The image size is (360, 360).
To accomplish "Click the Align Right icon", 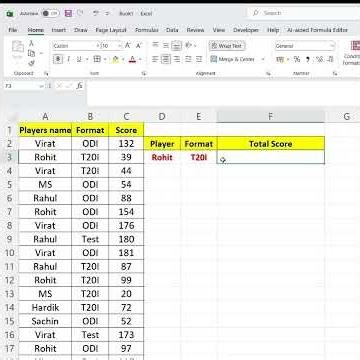I will [177, 59].
